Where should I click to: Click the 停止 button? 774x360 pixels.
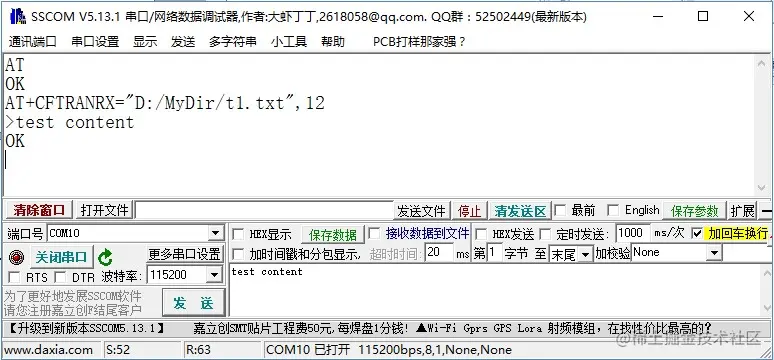[469, 211]
